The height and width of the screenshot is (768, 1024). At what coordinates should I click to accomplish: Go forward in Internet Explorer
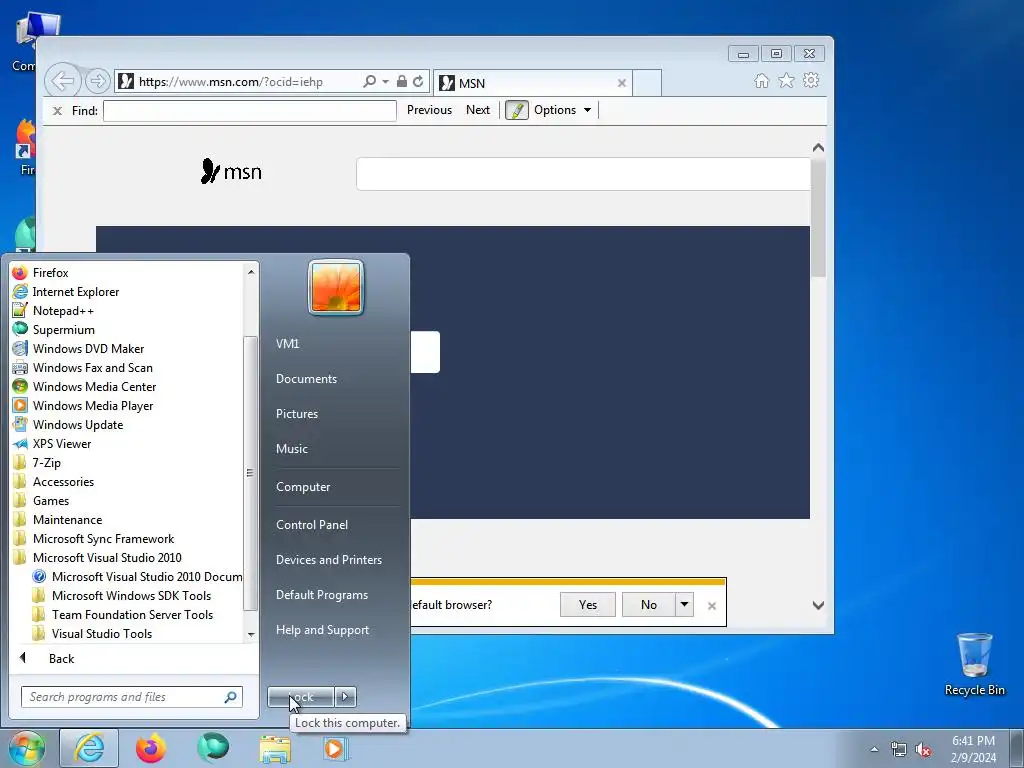(97, 81)
